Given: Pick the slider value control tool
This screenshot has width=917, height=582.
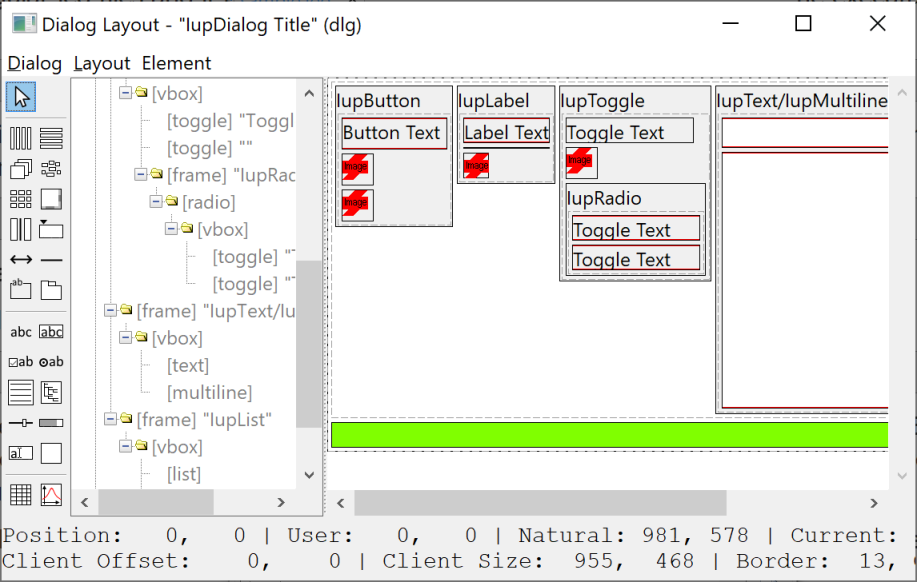Looking at the screenshot, I should click(x=21, y=423).
